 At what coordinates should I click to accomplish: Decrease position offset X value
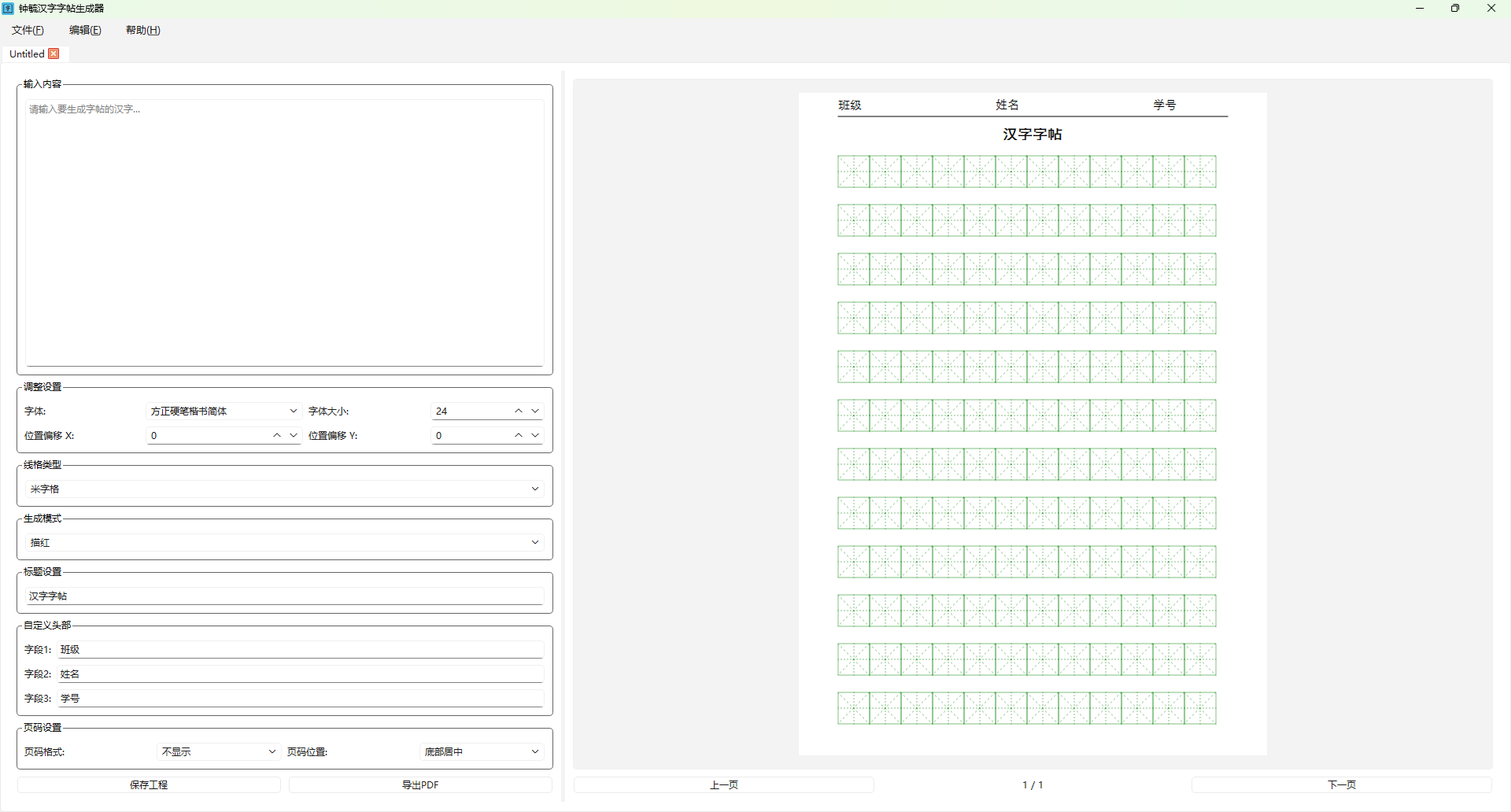tap(294, 435)
